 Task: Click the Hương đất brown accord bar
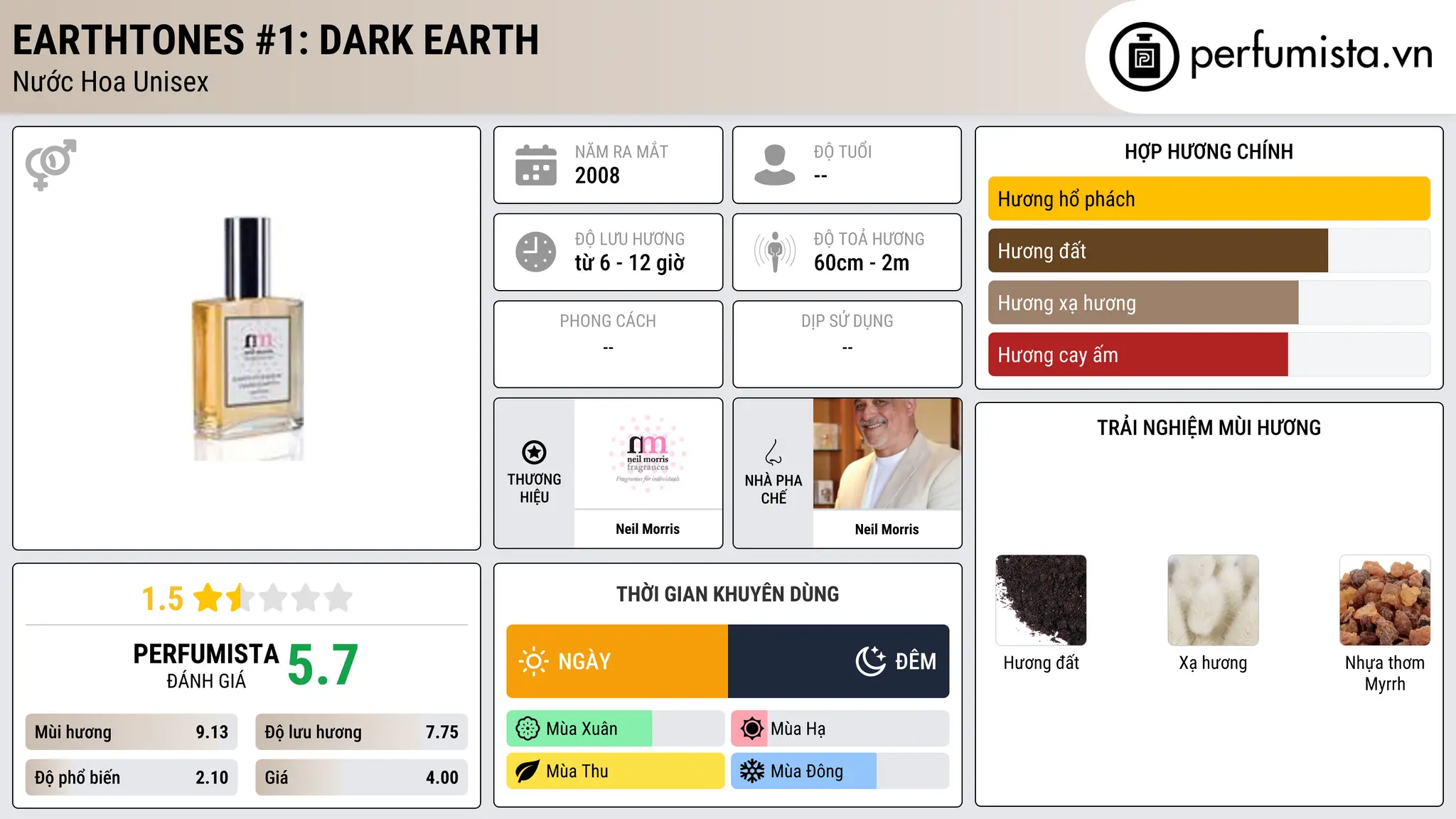click(1158, 251)
